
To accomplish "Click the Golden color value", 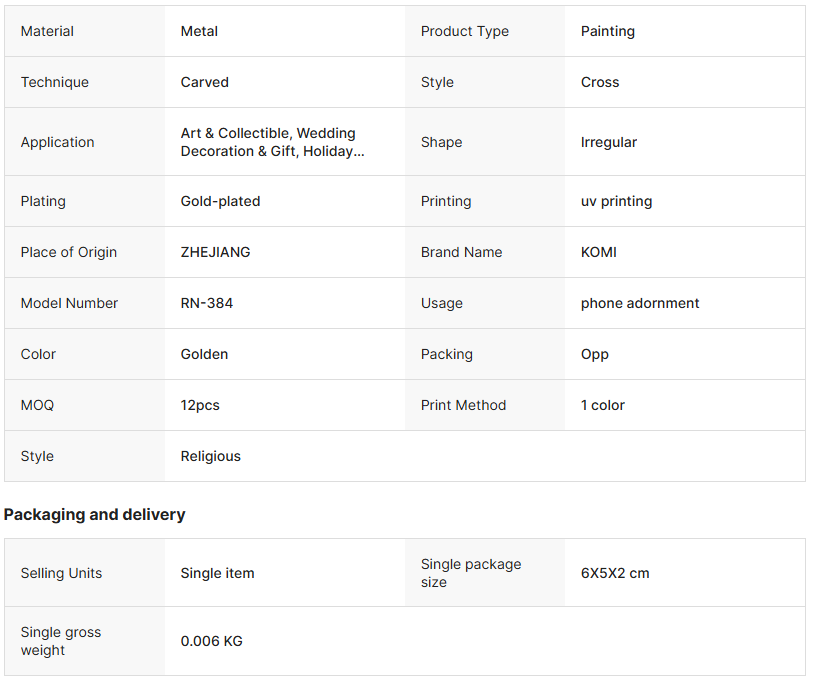I will [x=204, y=354].
